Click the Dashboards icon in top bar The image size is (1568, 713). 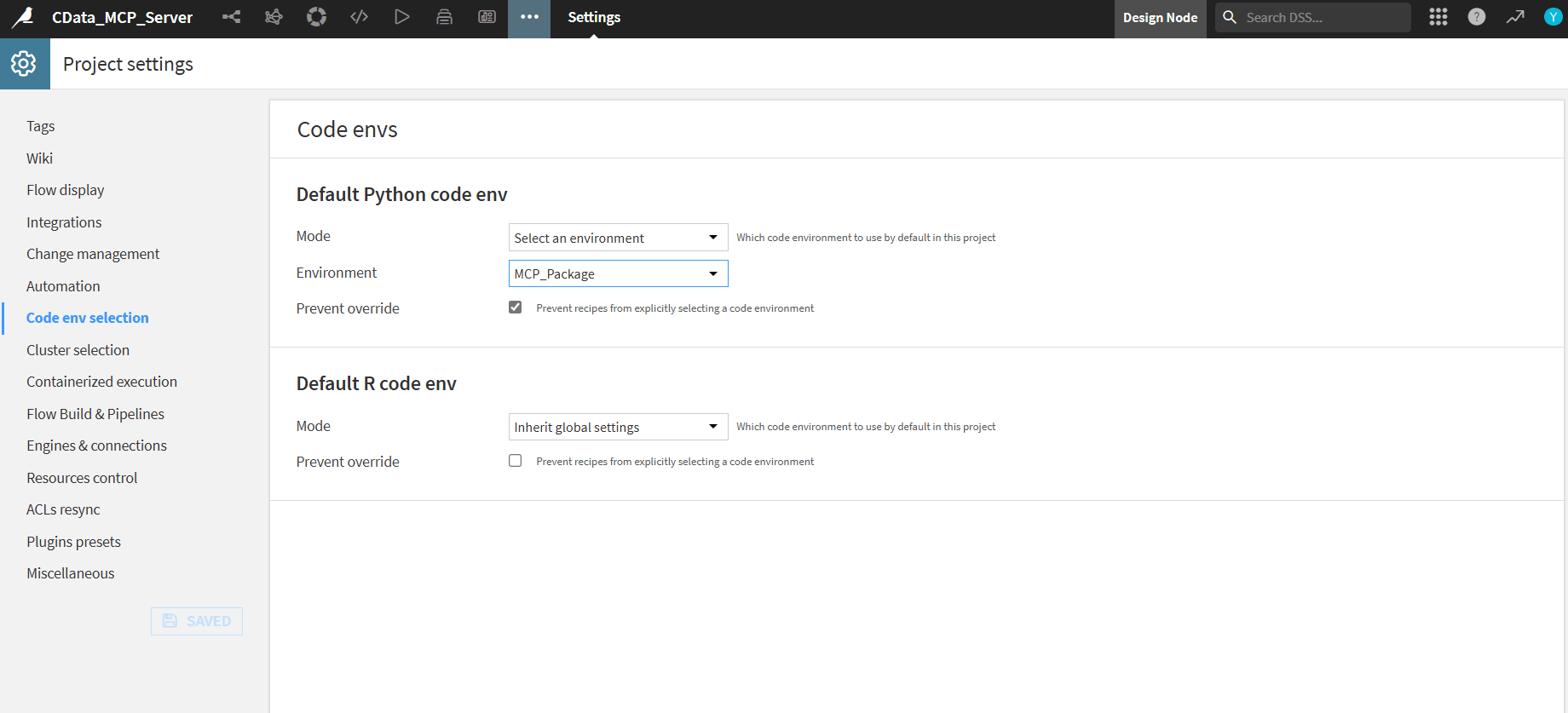point(487,17)
